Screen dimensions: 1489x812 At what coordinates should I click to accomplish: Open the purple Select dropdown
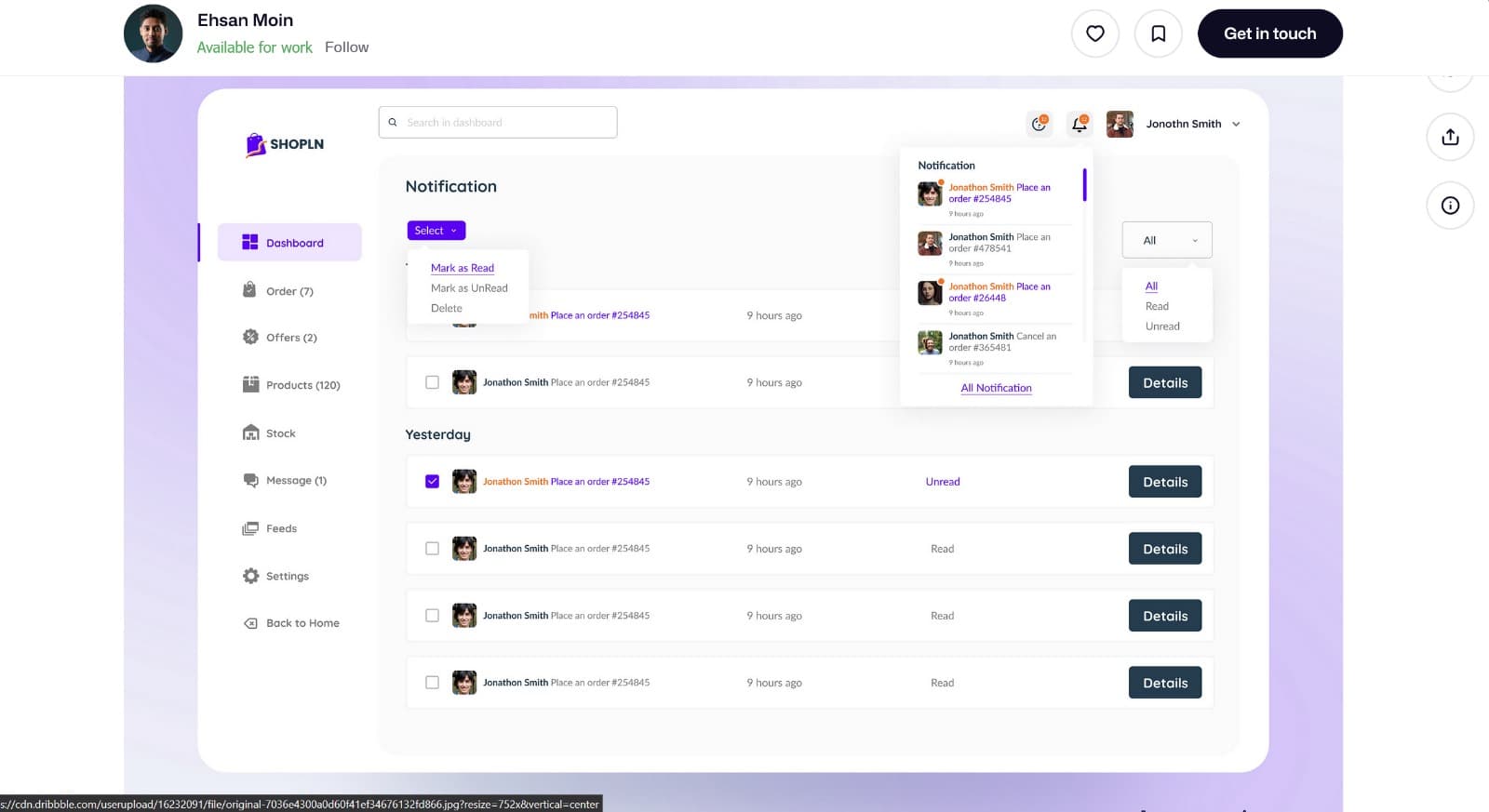pos(436,231)
